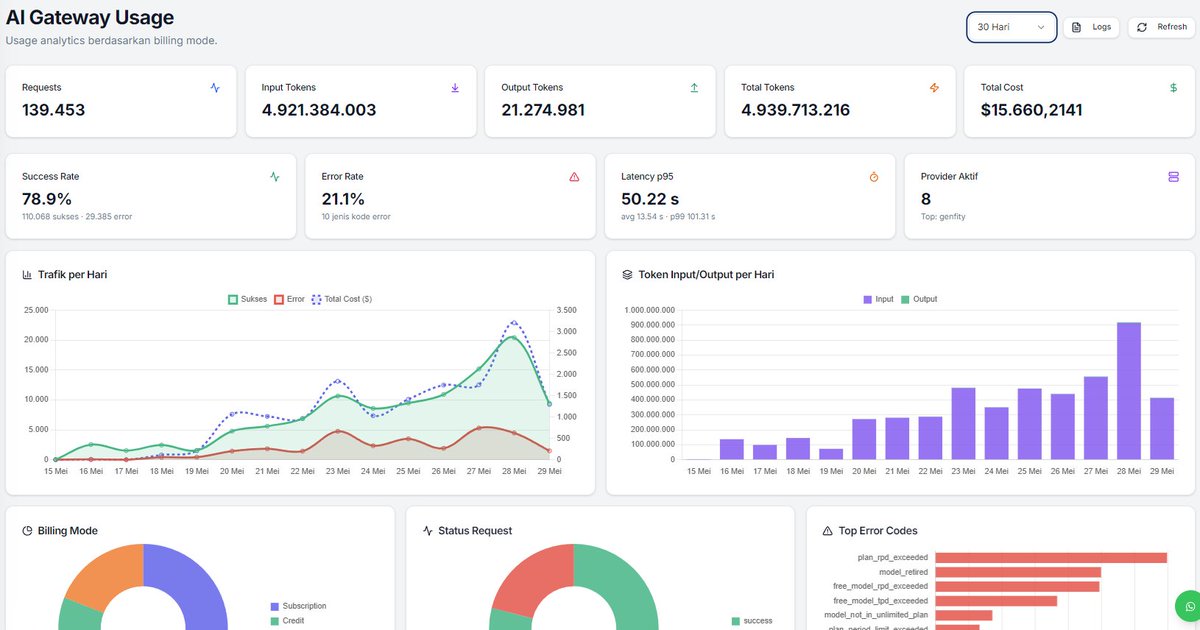Click the pulse icon on Requests card

(215, 88)
